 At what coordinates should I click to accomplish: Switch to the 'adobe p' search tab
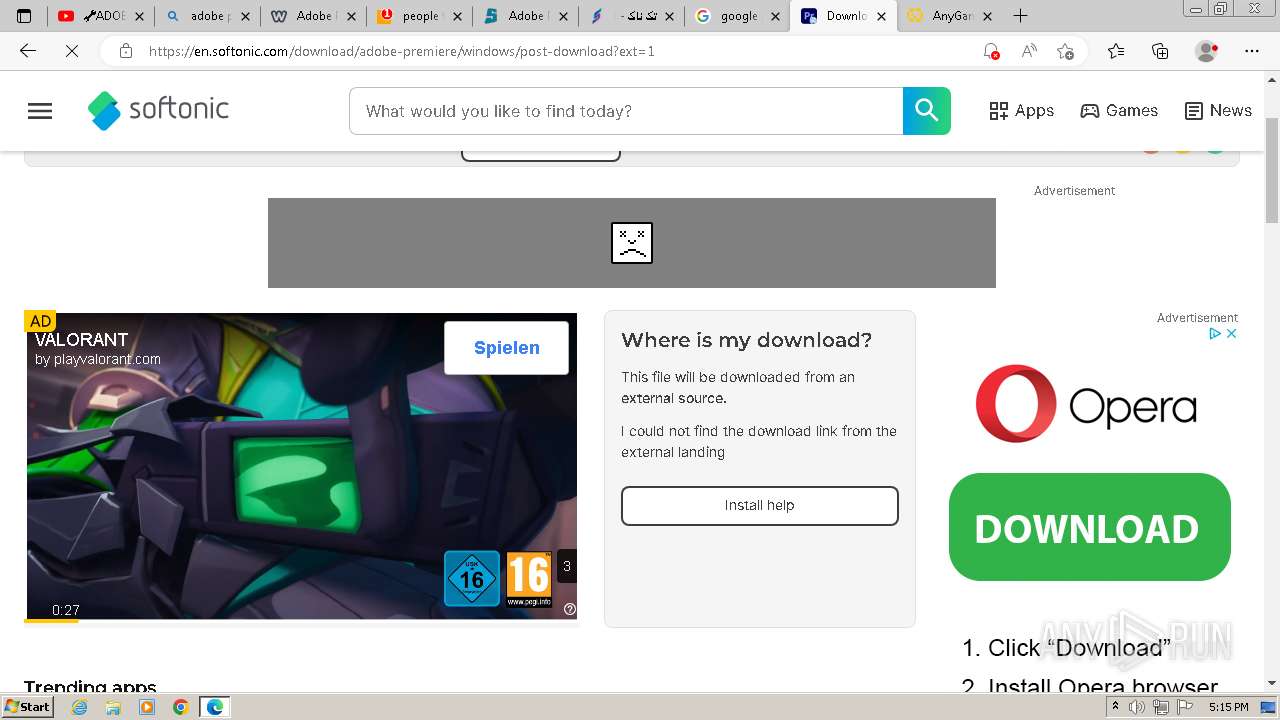click(x=209, y=16)
